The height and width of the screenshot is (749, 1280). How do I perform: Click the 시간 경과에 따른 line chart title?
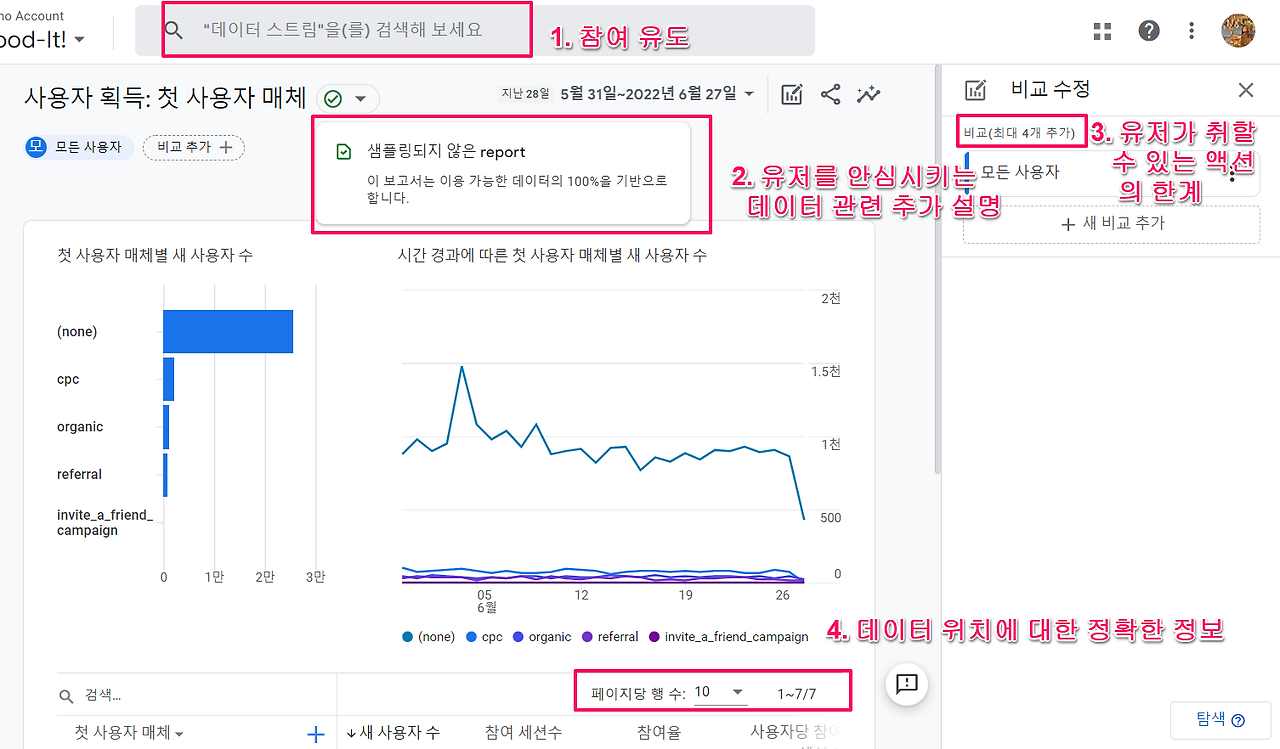click(x=552, y=255)
